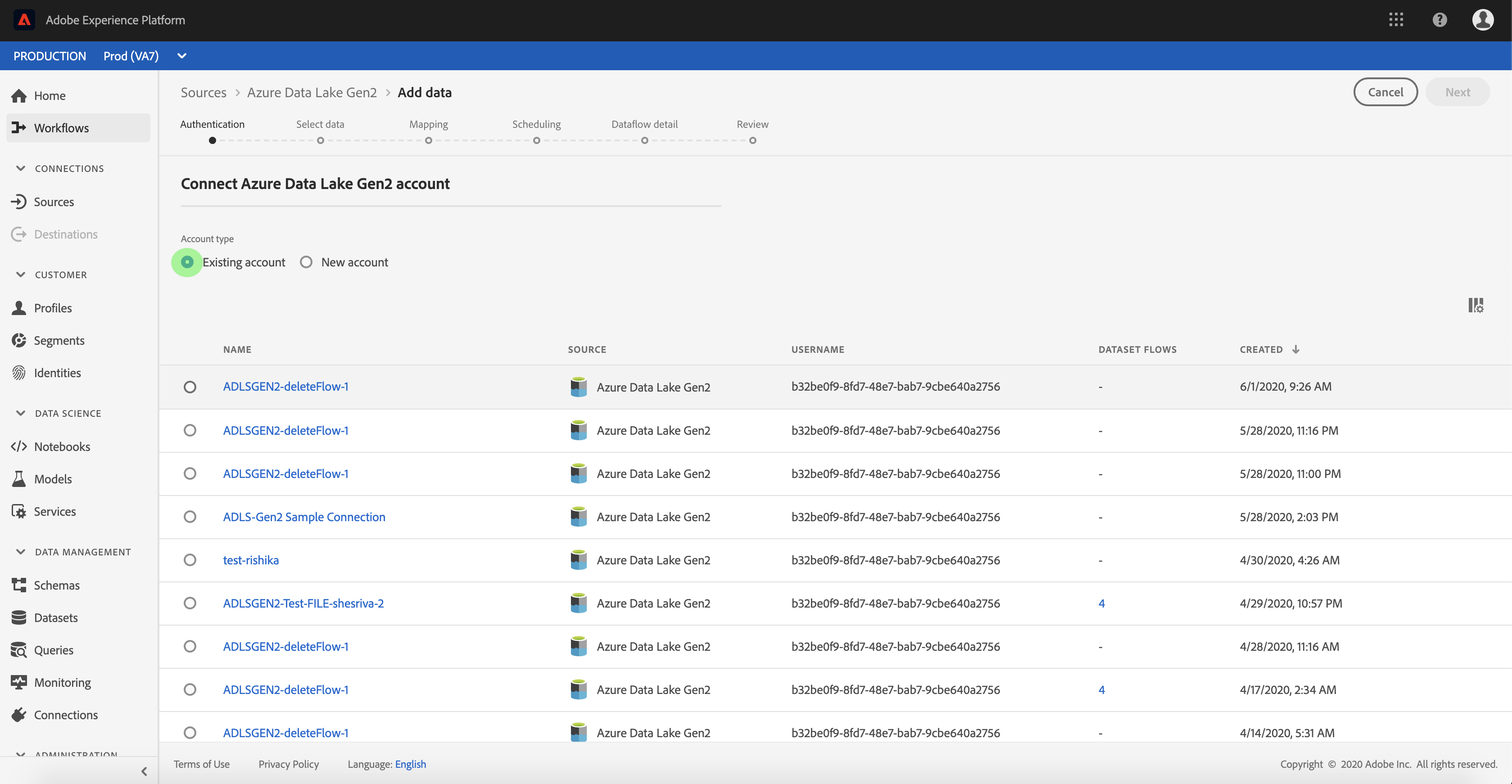The height and width of the screenshot is (784, 1512).
Task: Open Workflows in the left navigation
Action: tap(61, 128)
